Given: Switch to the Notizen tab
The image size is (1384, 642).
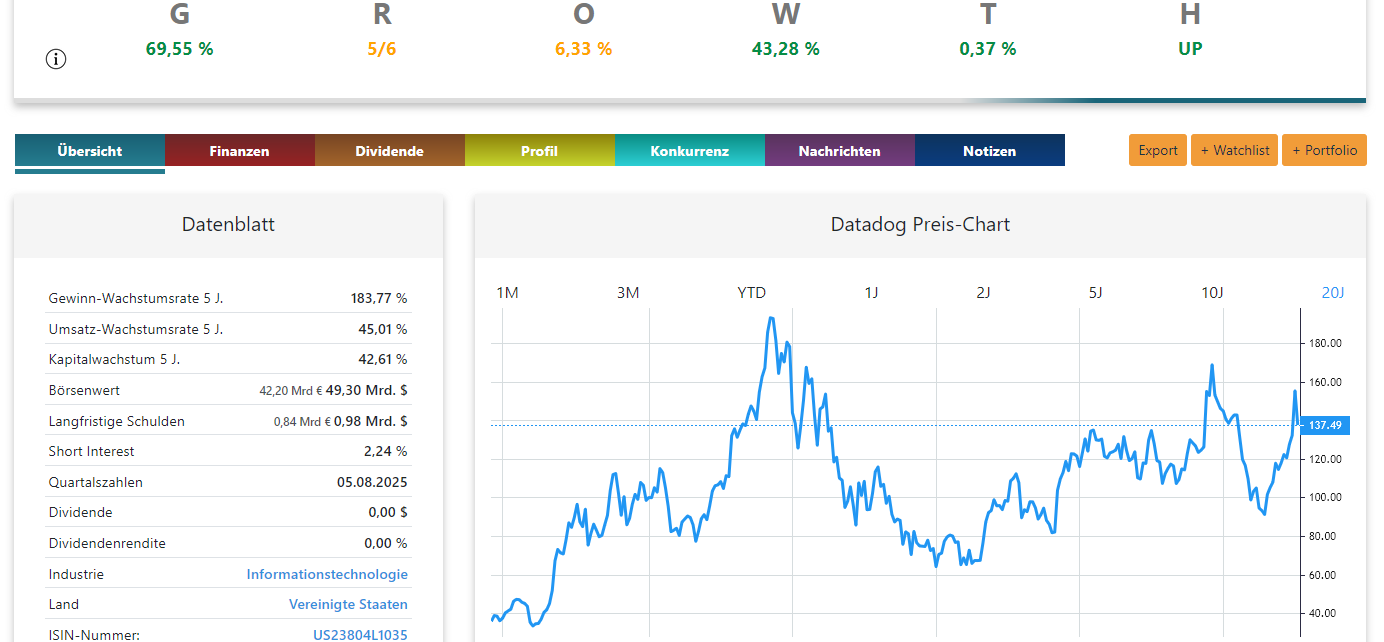Looking at the screenshot, I should 990,151.
